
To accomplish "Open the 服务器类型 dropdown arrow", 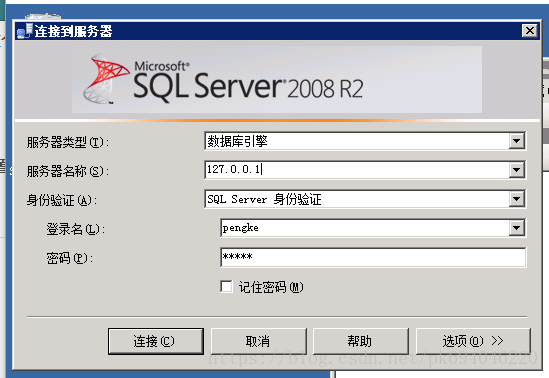I will click(x=516, y=141).
